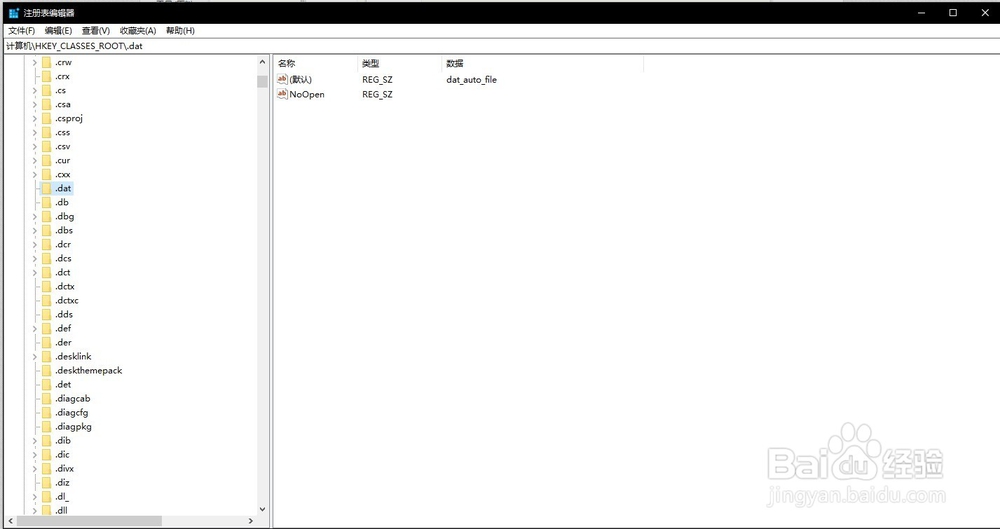
Task: Expand the .dbg key
Action: click(x=34, y=217)
